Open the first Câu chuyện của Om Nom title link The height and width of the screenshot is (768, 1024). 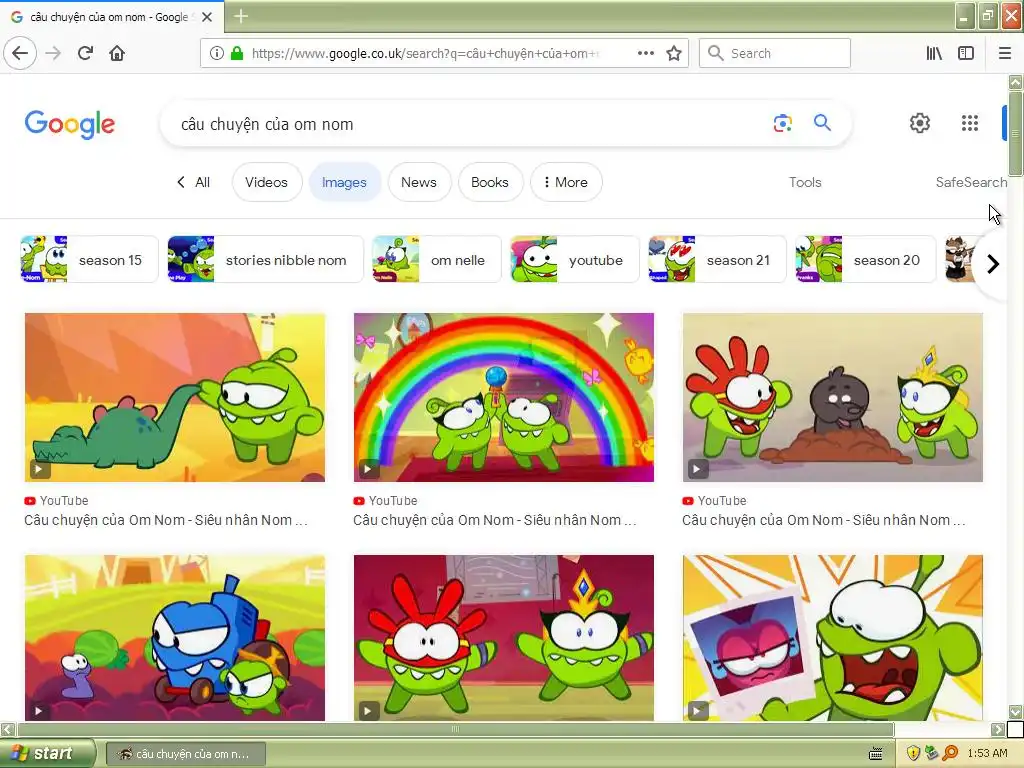(x=166, y=520)
